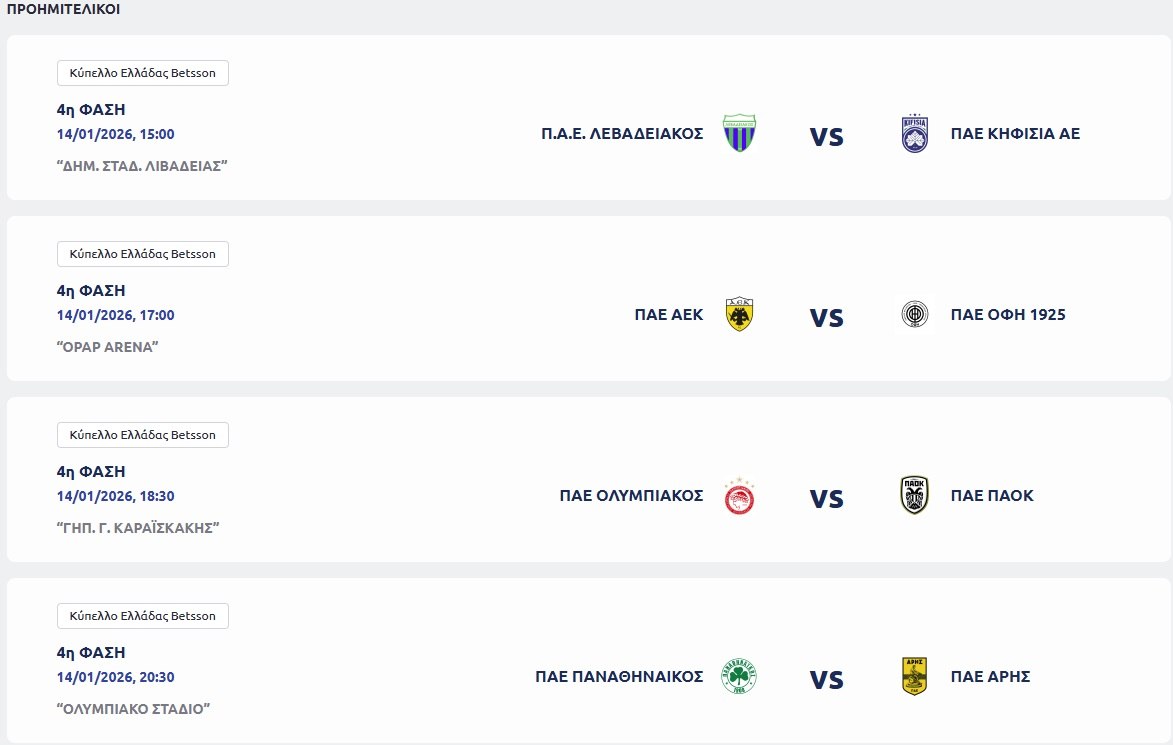Image resolution: width=1173 pixels, height=745 pixels.
Task: Select the ΠΑΕ ΟΦΗ 1925 team name
Action: (1008, 315)
